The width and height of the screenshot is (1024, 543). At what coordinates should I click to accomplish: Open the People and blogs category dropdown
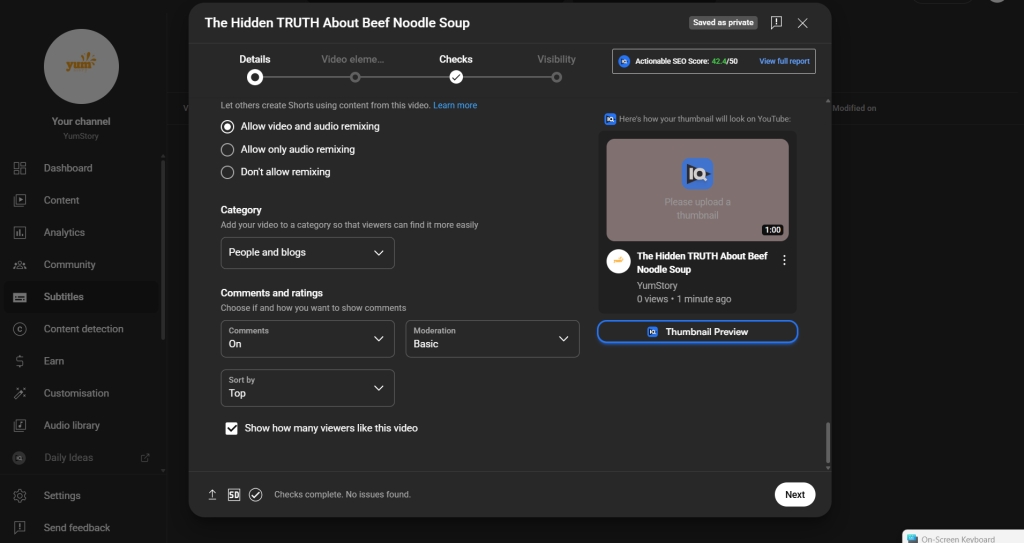click(307, 253)
